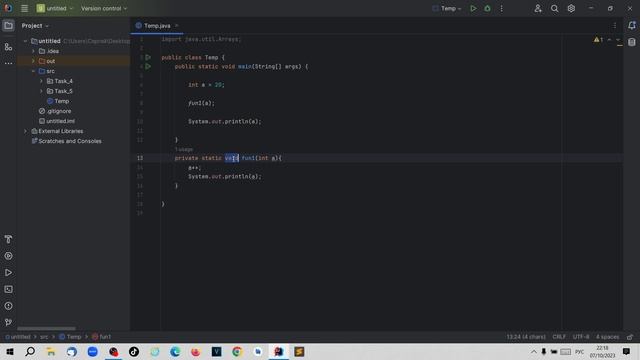Open Windows Action Center notifications
The image size is (640, 360).
click(x=627, y=352)
